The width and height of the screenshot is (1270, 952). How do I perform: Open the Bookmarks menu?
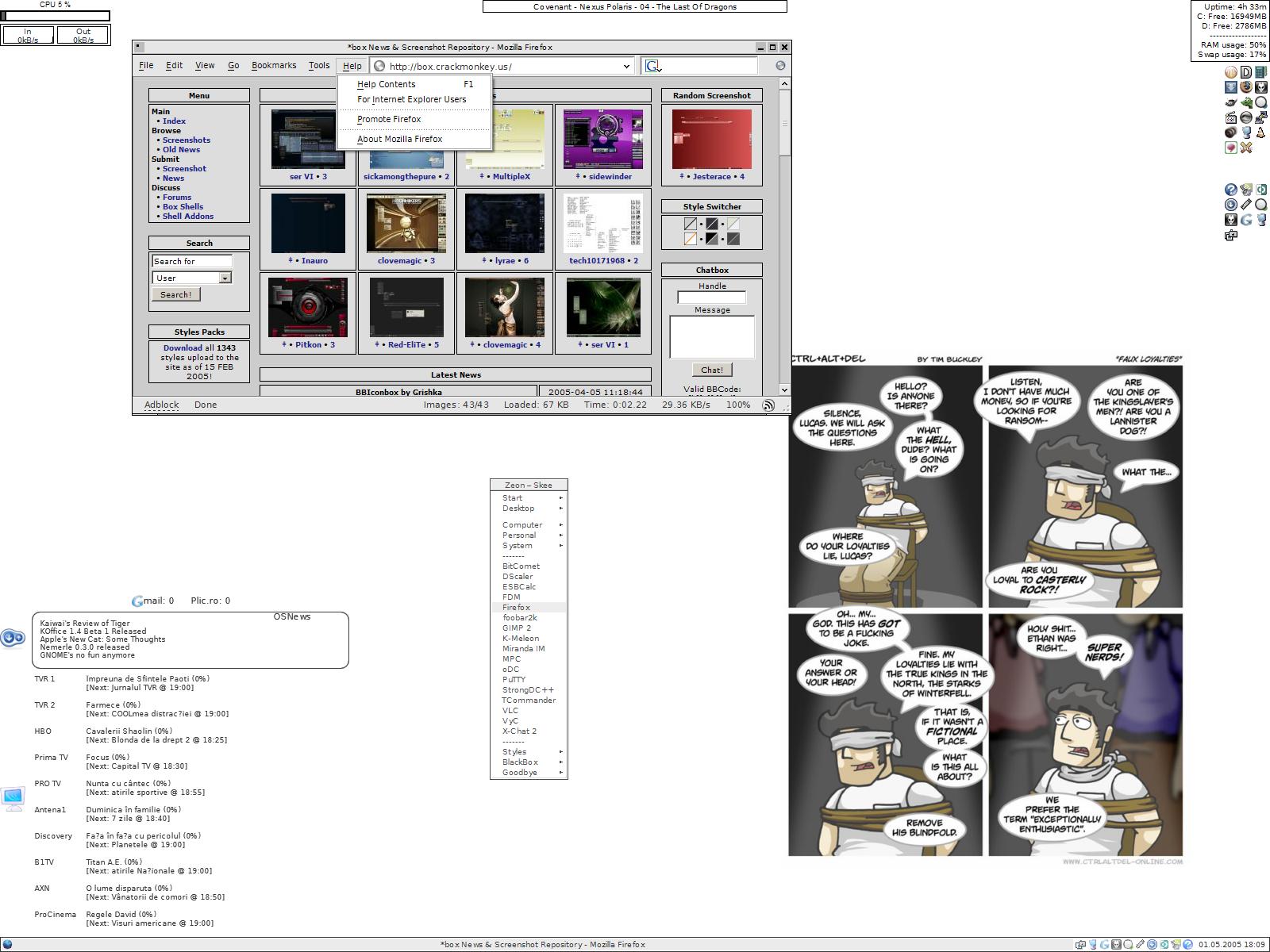click(274, 66)
